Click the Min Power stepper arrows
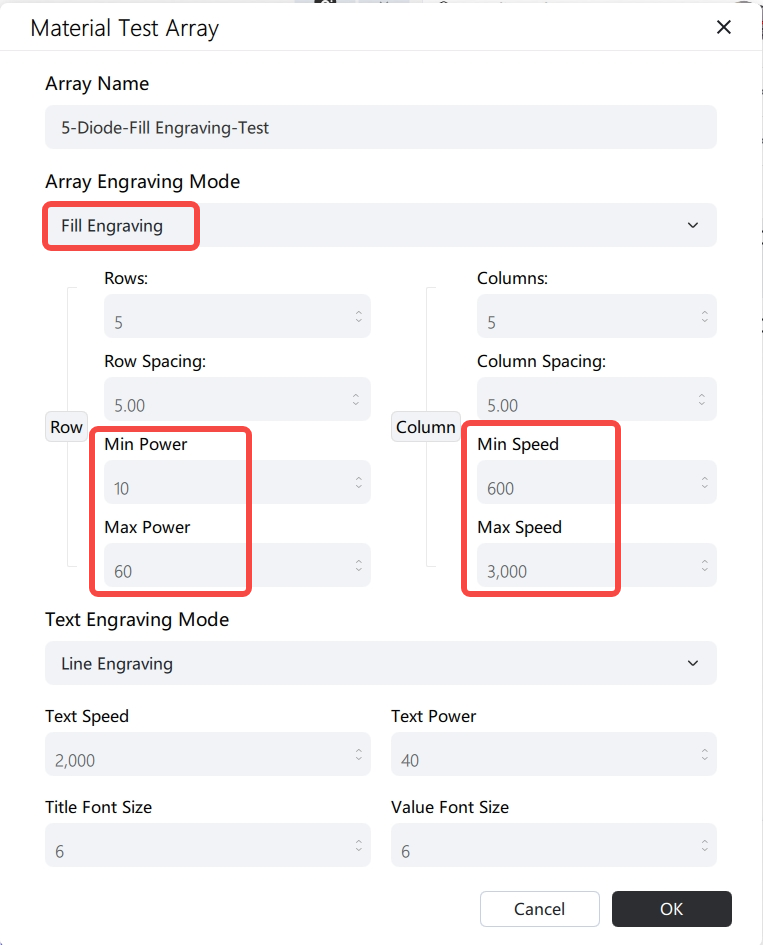Image resolution: width=763 pixels, height=945 pixels. pyautogui.click(x=359, y=482)
